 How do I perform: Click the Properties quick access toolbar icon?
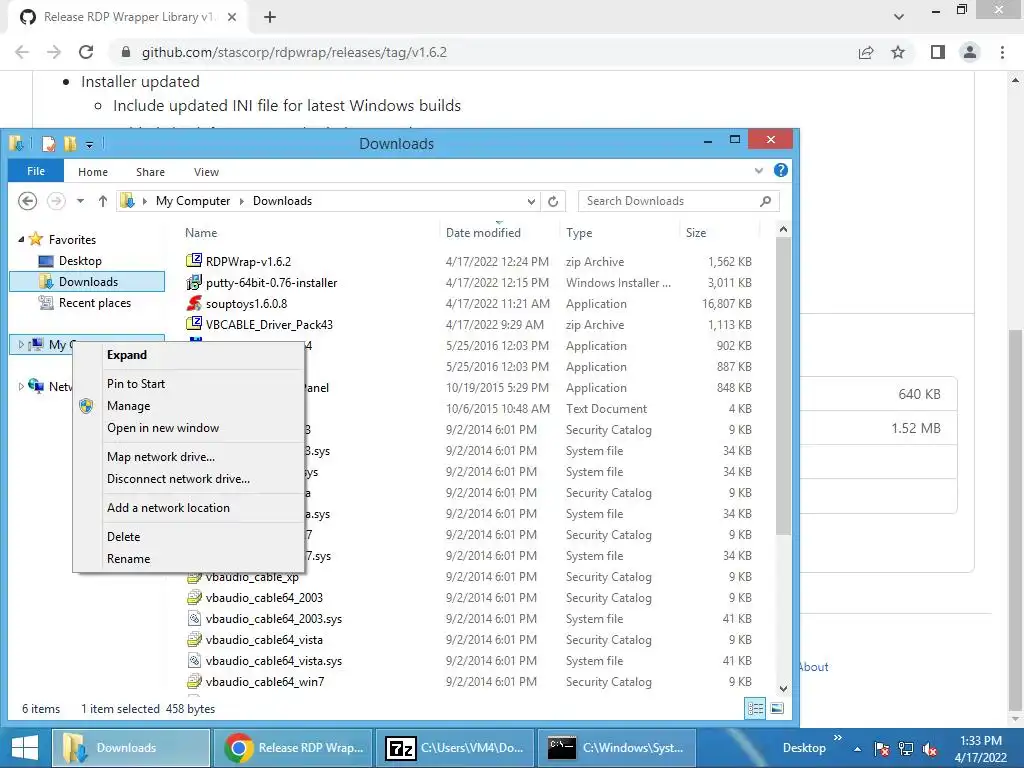click(48, 144)
